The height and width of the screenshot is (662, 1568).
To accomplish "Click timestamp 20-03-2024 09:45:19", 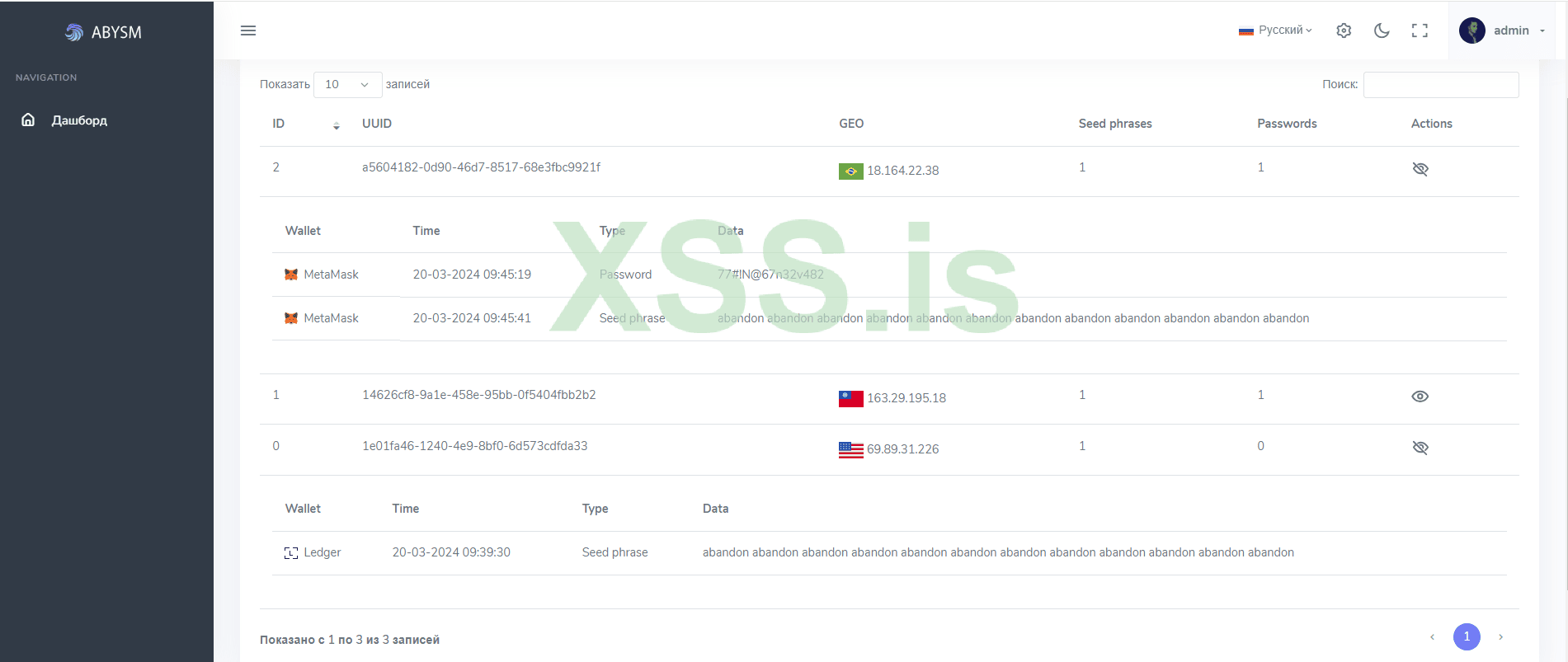I will 472,275.
